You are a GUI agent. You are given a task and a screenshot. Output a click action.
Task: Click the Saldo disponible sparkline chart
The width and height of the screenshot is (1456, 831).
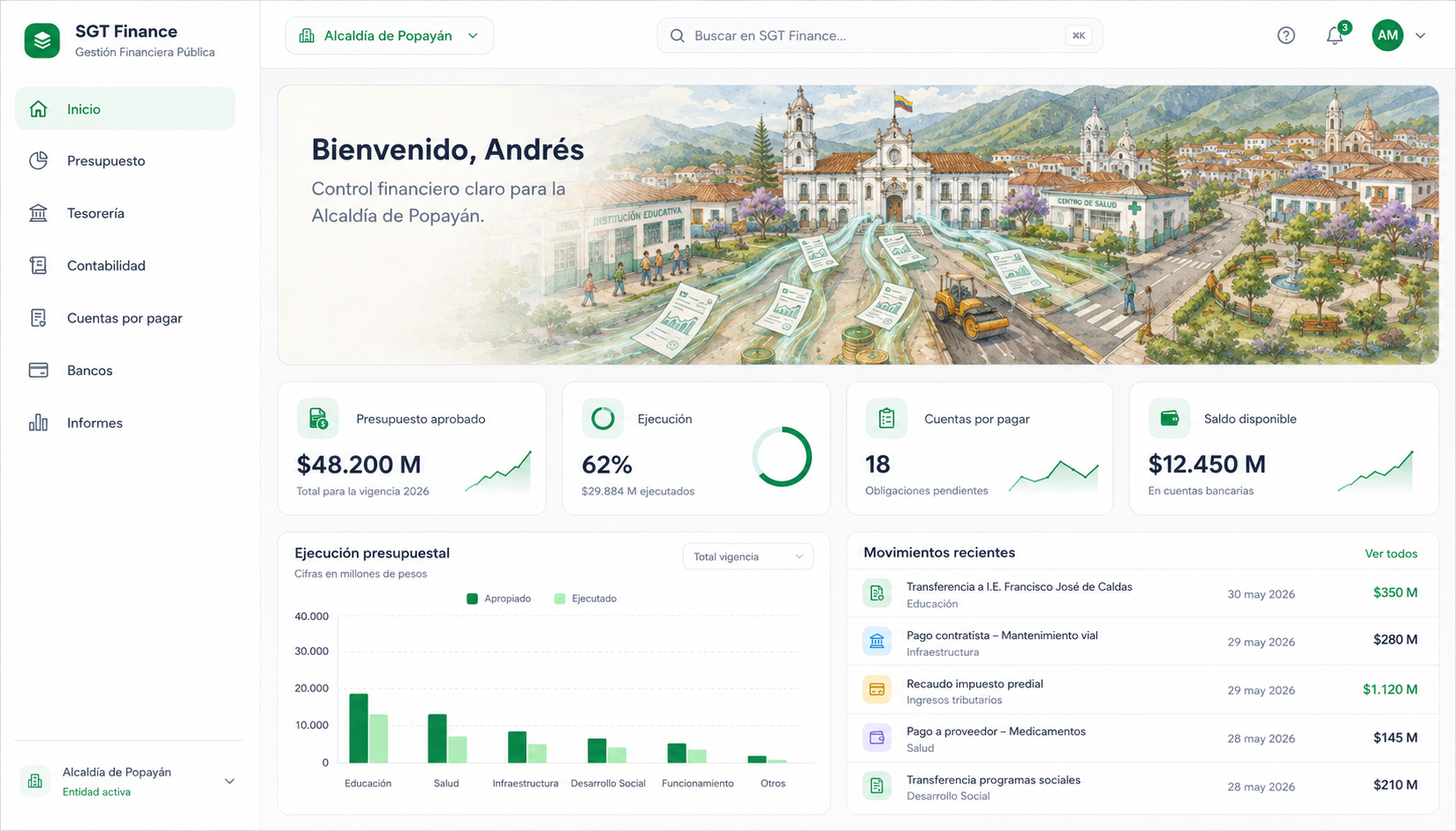1375,472
